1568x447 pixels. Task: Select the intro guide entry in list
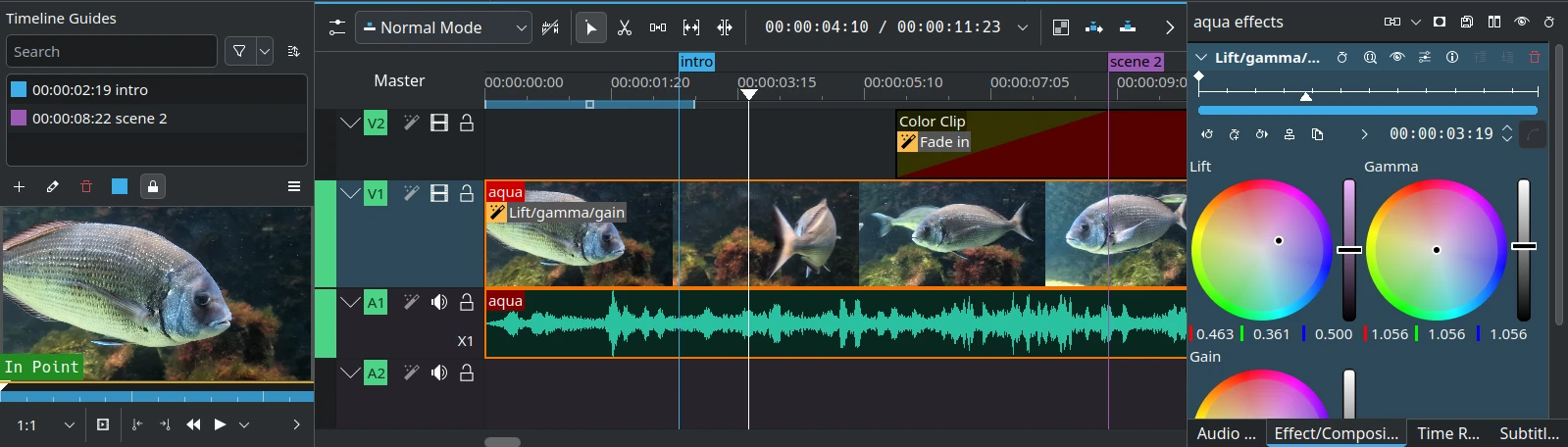pos(90,89)
